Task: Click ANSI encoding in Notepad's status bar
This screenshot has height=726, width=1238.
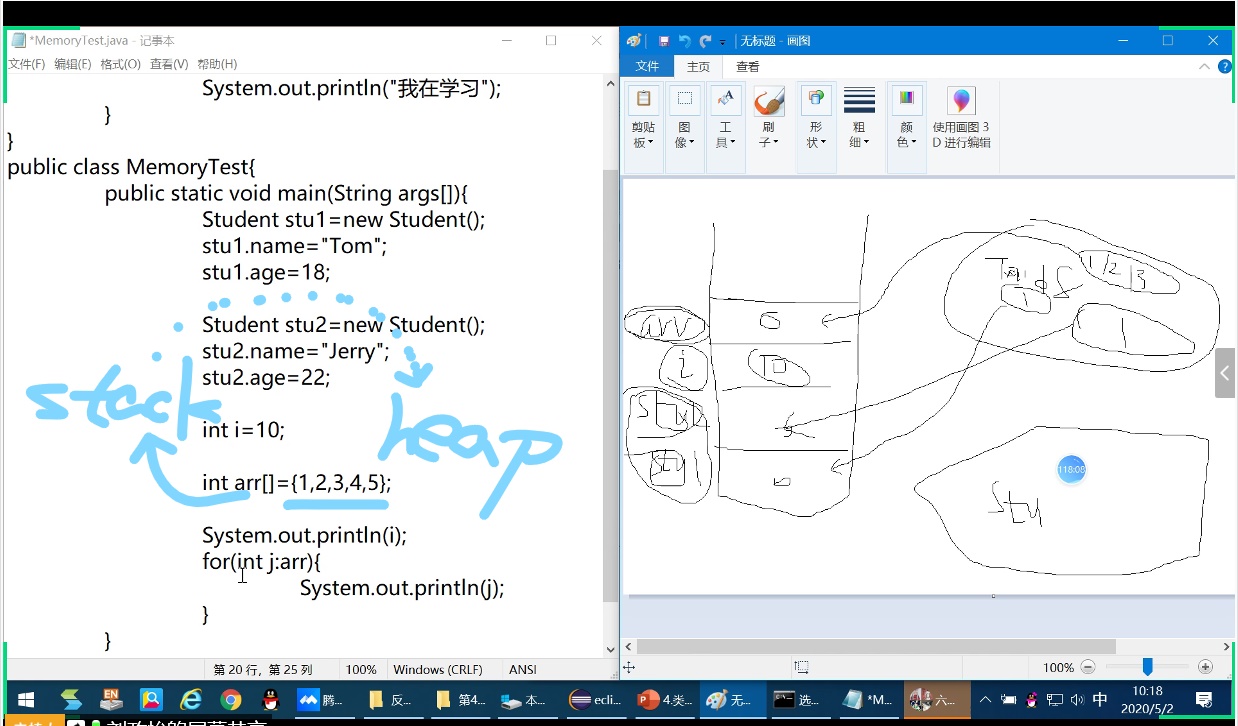Action: click(x=523, y=670)
